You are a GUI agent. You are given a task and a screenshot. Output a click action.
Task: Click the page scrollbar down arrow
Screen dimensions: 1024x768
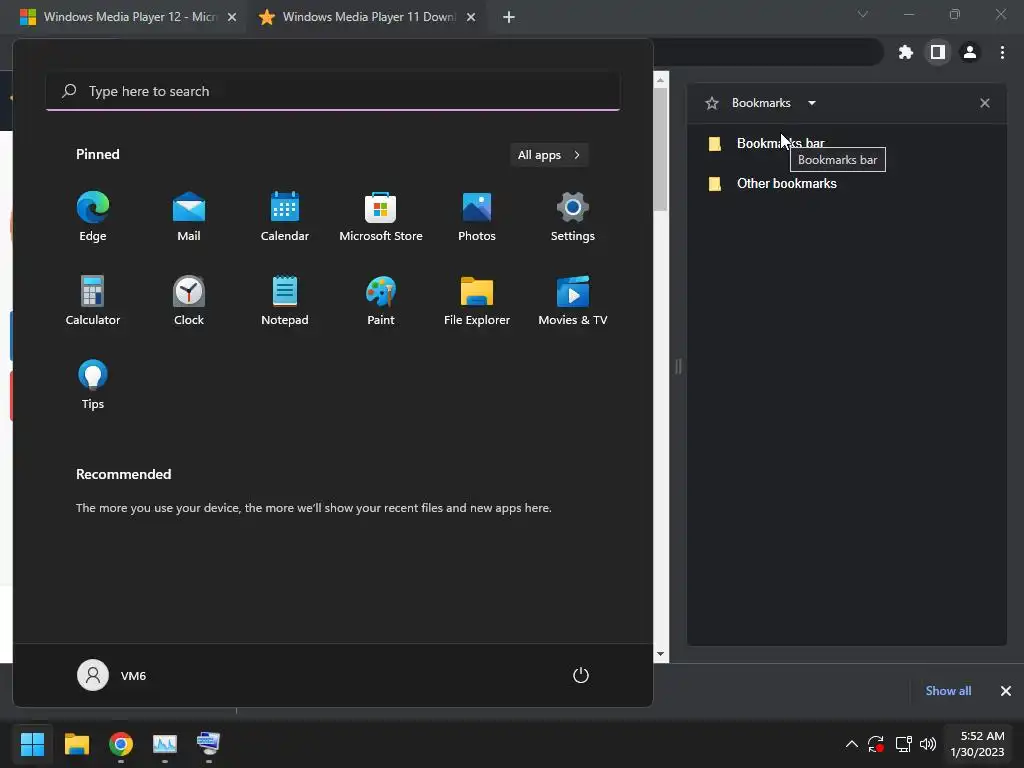661,654
